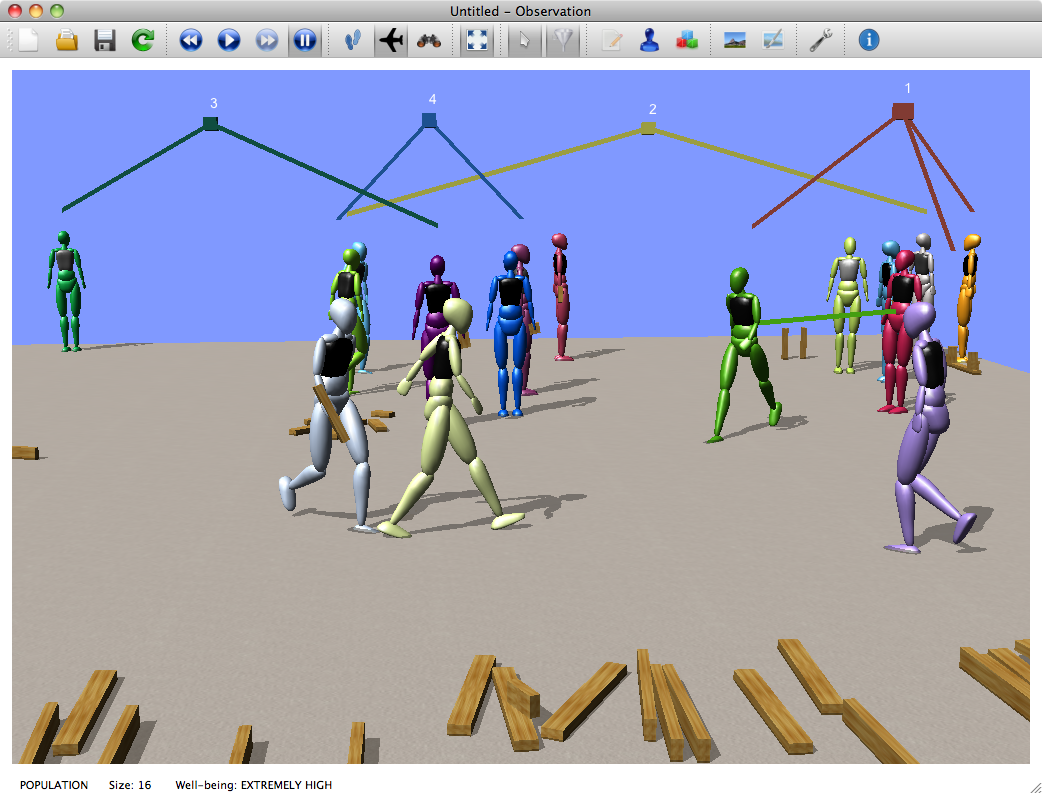Click the colored cubes icon

click(x=687, y=40)
